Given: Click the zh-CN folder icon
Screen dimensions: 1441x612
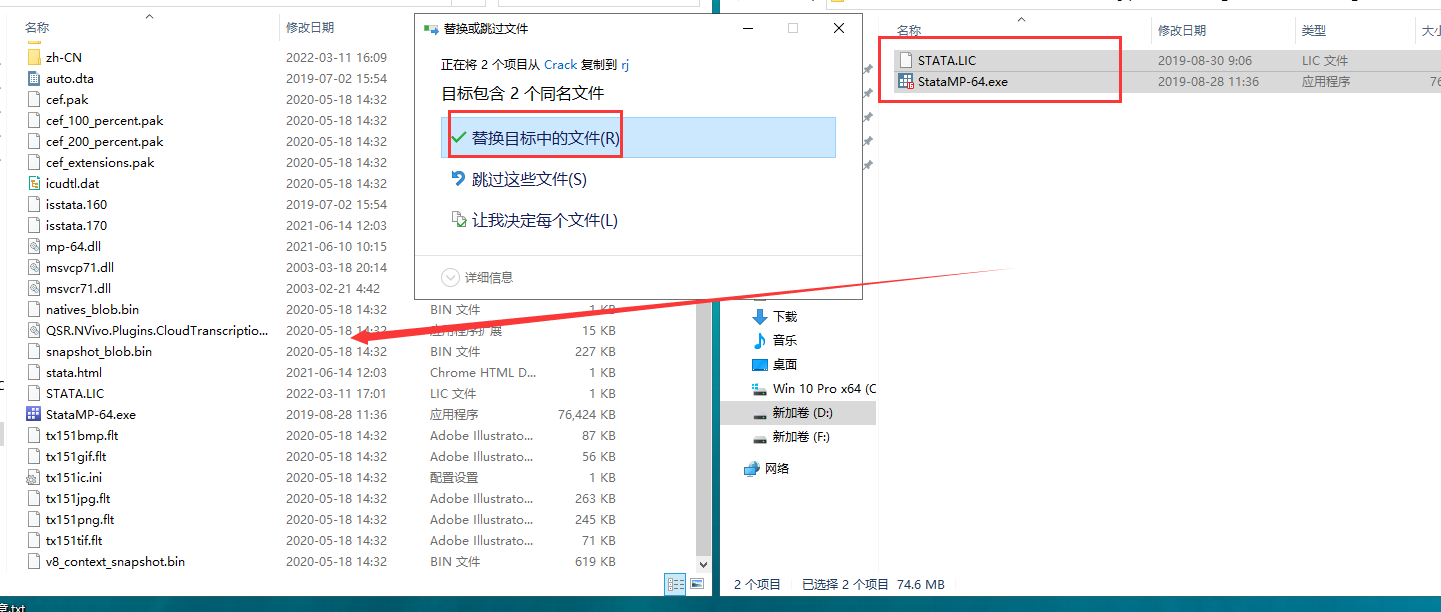Looking at the screenshot, I should click(34, 57).
